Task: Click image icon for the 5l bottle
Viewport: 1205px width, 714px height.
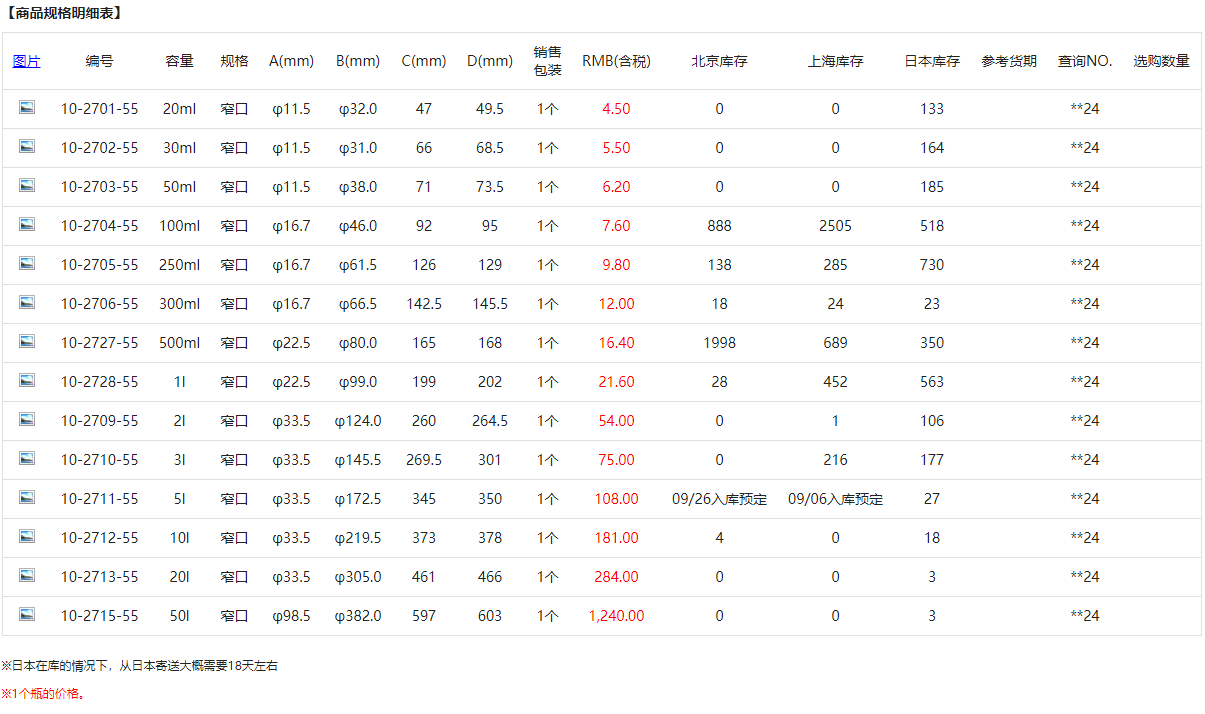Action: click(x=27, y=498)
